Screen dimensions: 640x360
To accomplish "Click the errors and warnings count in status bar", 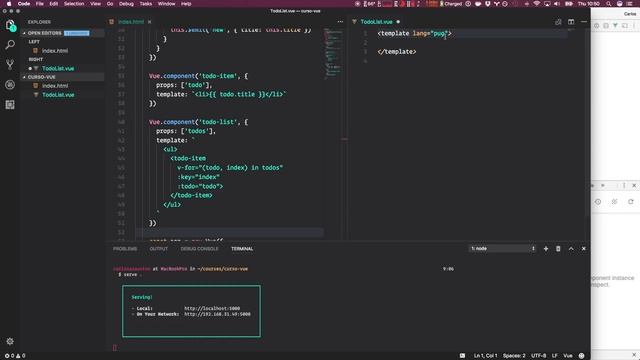I will pos(15,356).
